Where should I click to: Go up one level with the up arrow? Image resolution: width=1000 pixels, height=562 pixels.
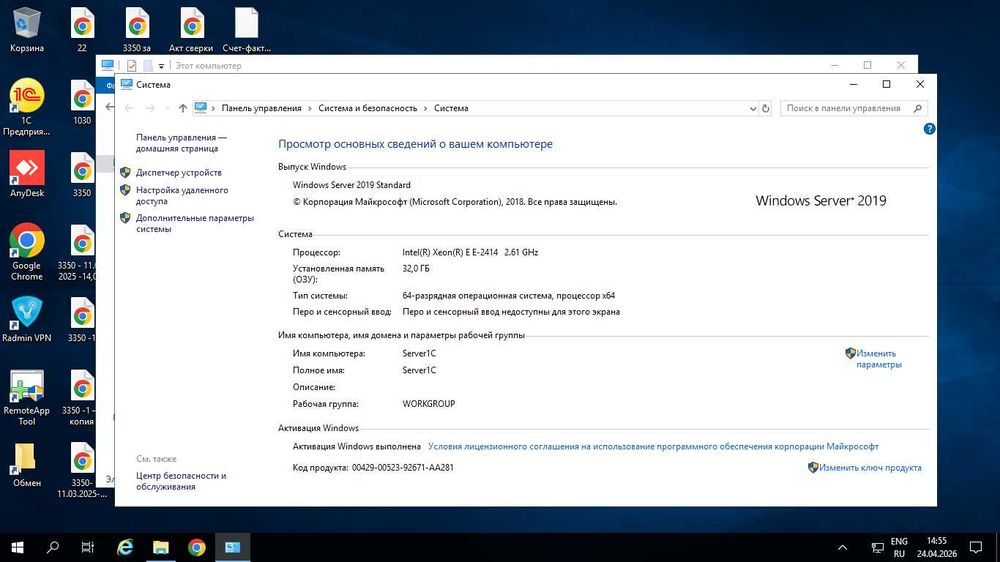tap(183, 108)
